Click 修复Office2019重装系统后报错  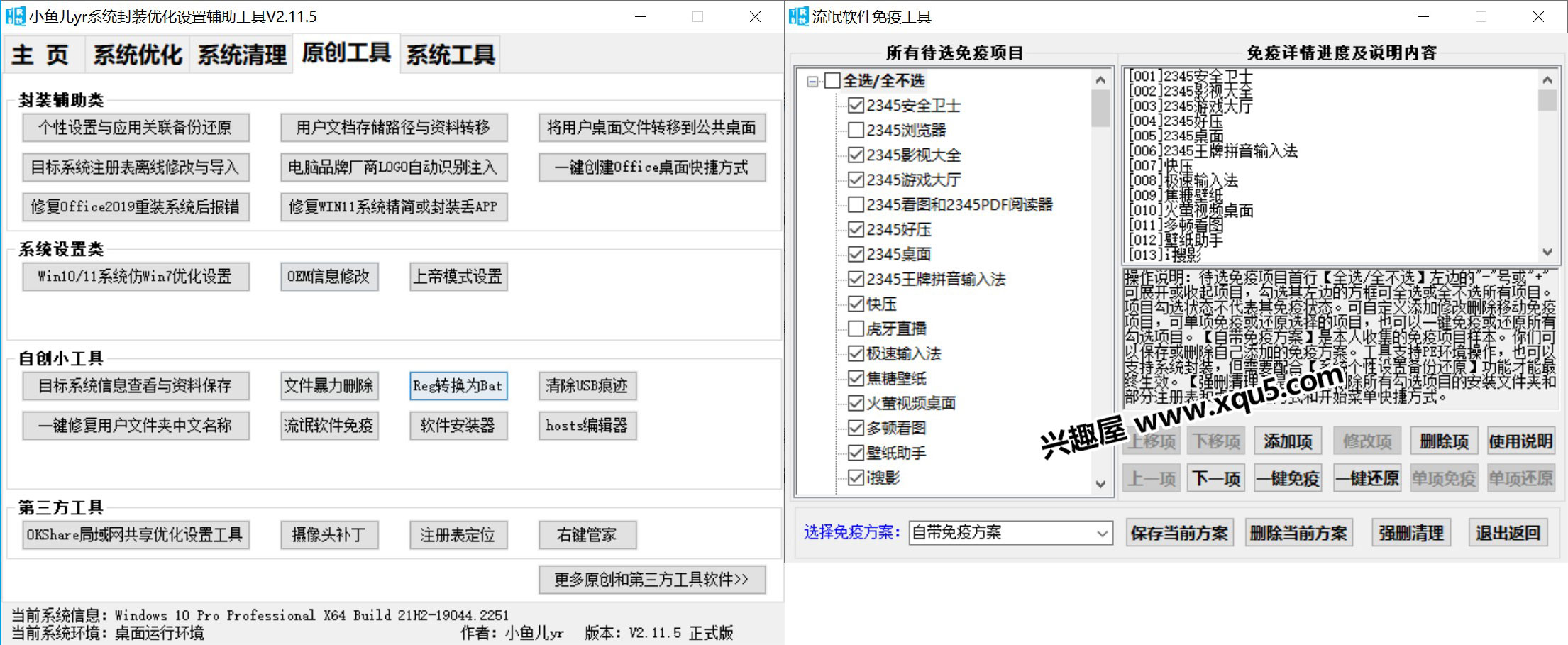tap(136, 207)
